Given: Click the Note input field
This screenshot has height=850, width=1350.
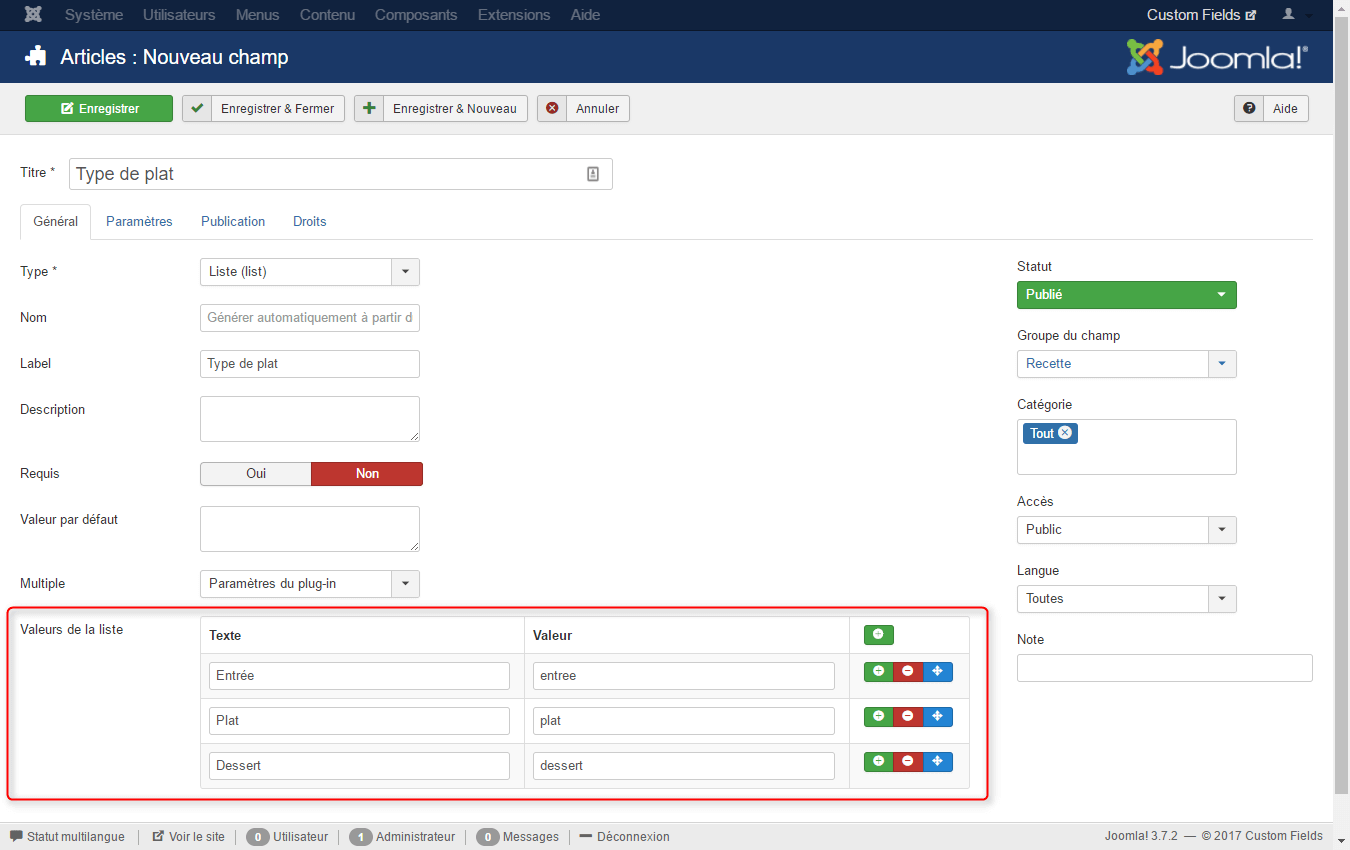Looking at the screenshot, I should coord(1165,668).
